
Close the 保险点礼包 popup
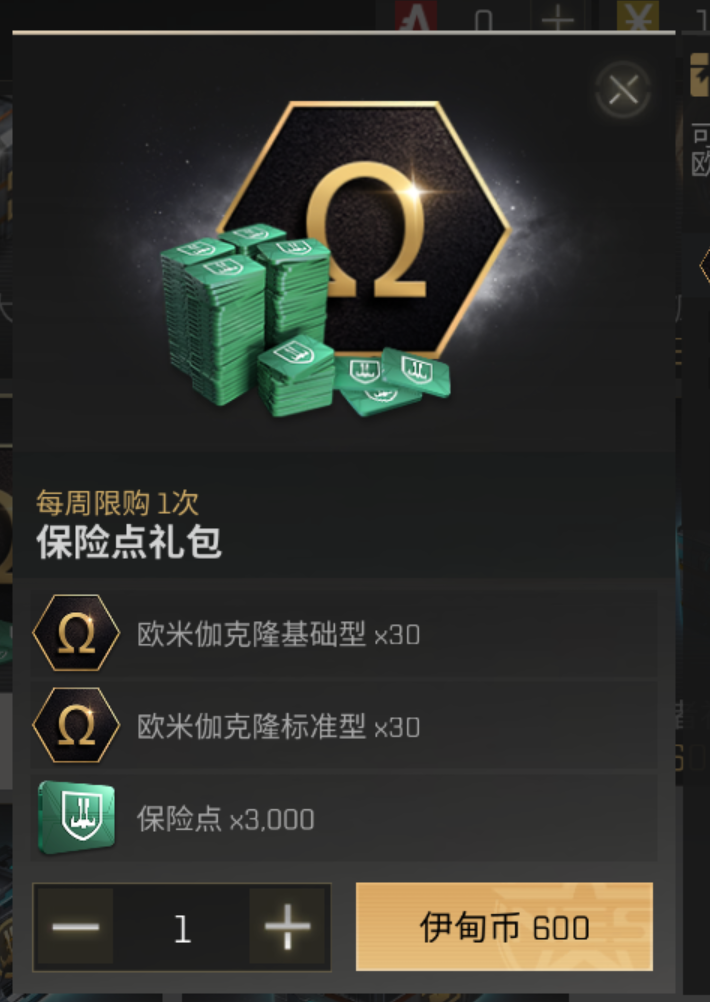pos(622,89)
